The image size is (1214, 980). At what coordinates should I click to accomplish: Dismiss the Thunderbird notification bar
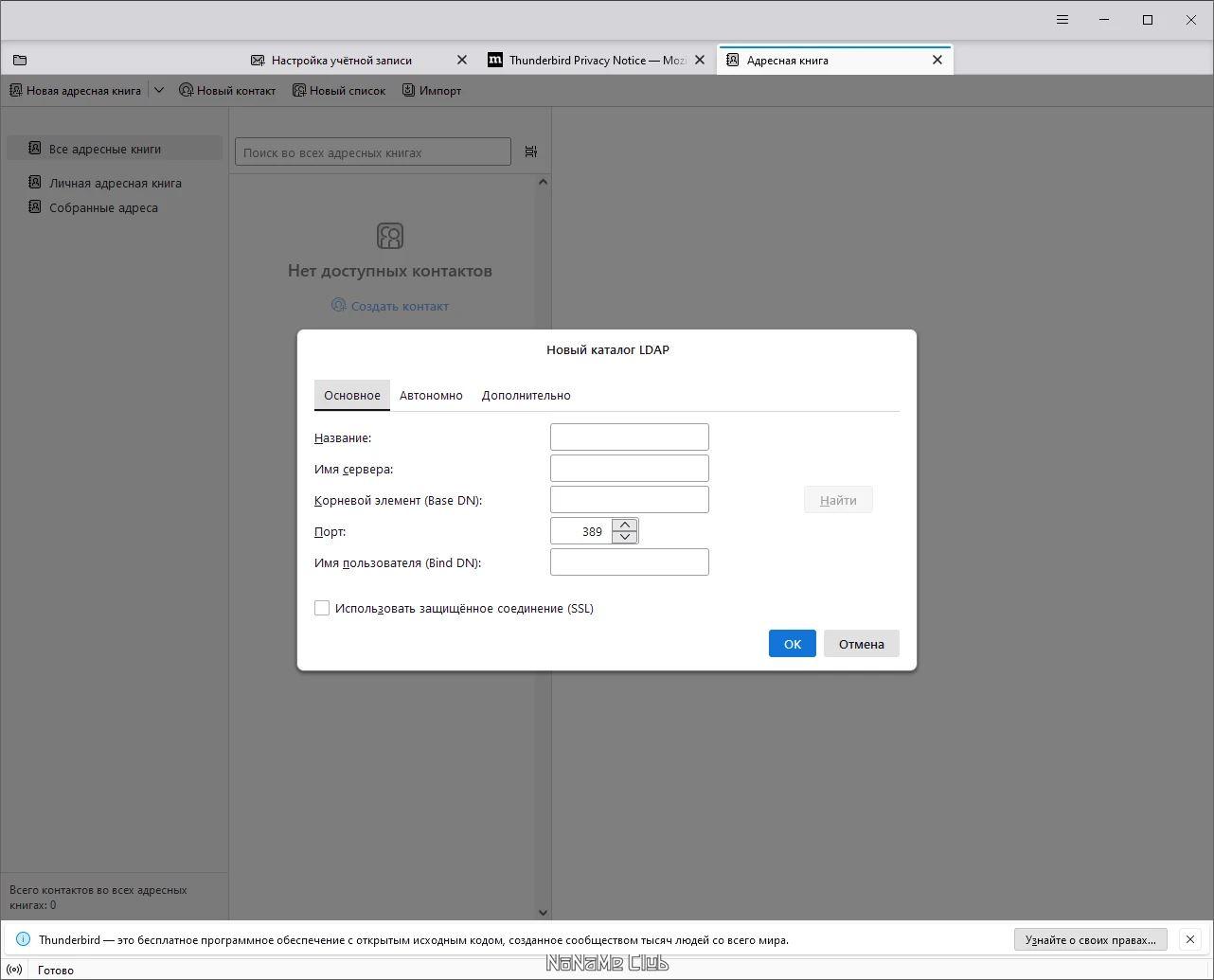coord(1190,939)
